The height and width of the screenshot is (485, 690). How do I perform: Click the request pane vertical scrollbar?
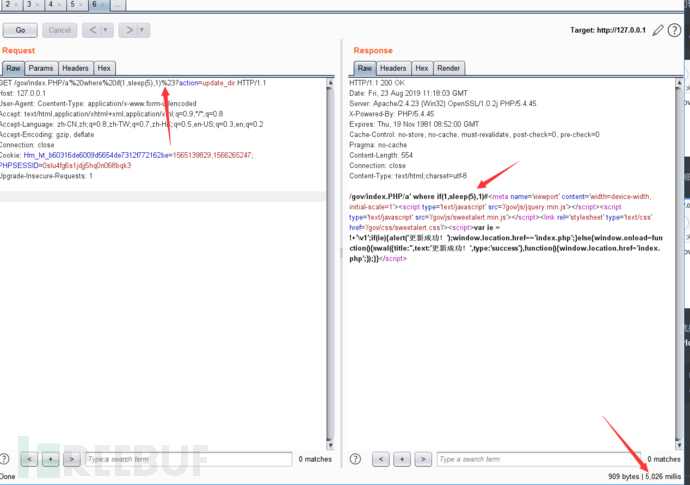pos(330,264)
